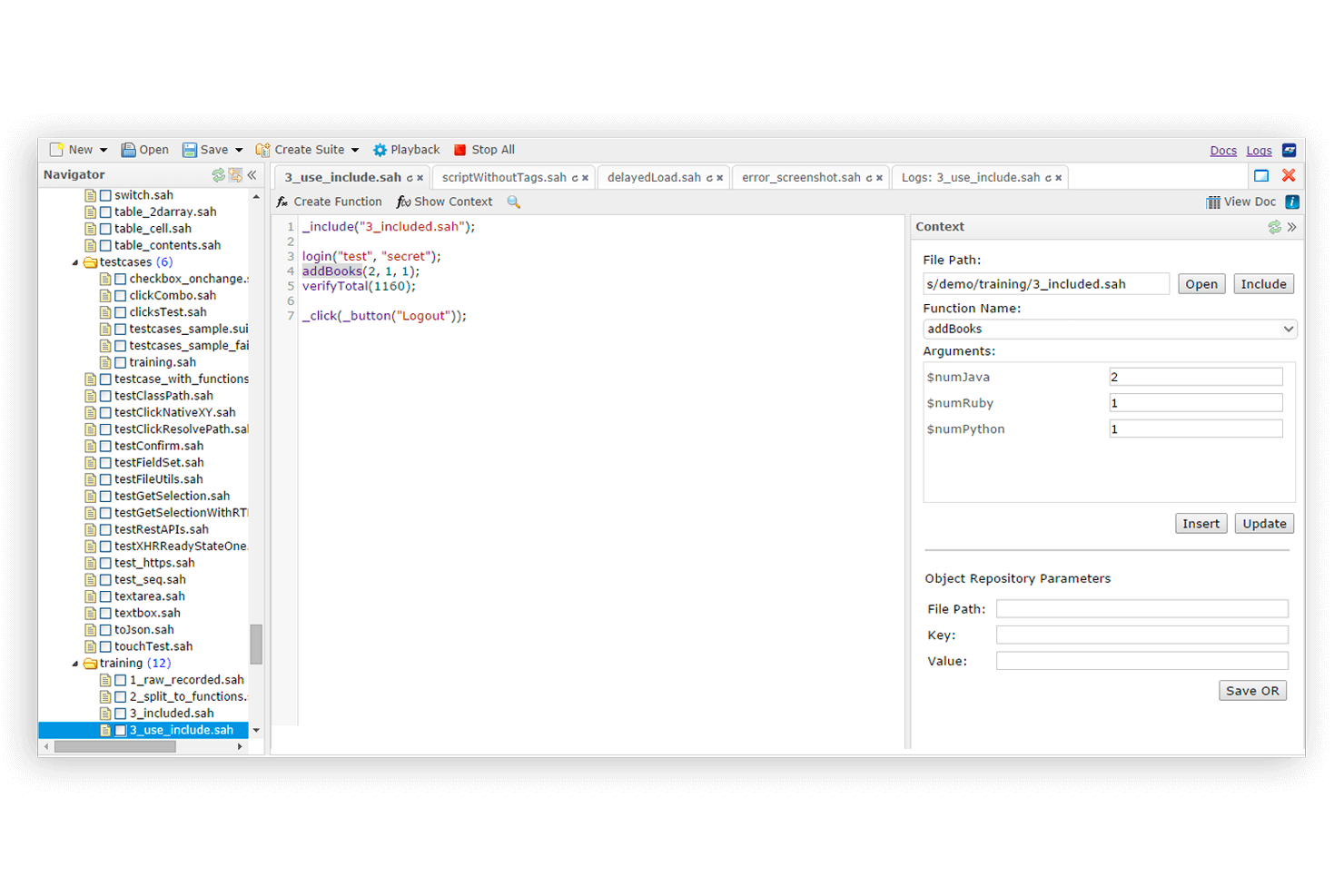This screenshot has height=896, width=1344.
Task: Open the search magnifier in the editor toolbar
Action: [513, 202]
